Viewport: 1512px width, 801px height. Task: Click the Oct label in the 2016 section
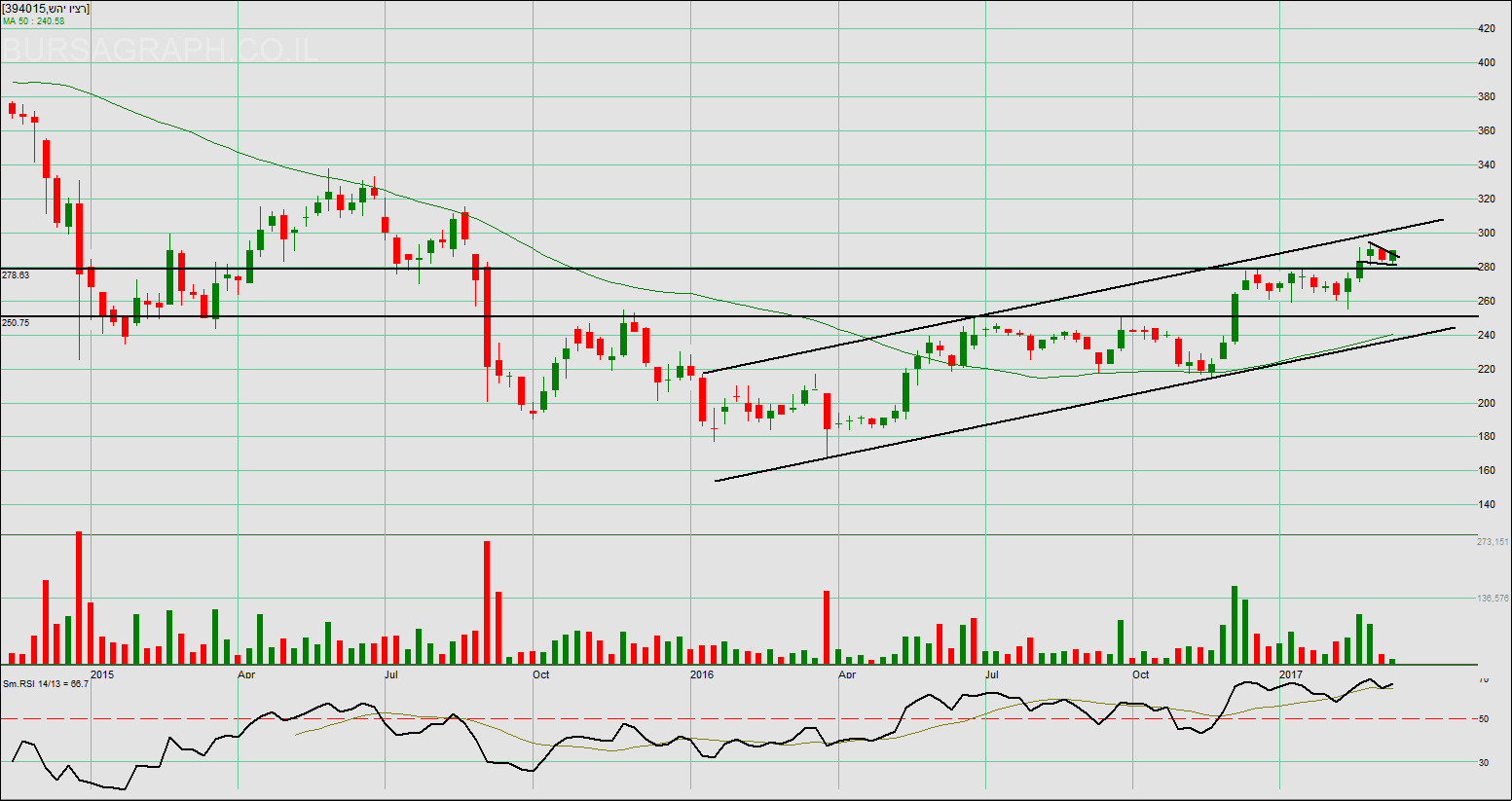[1141, 674]
